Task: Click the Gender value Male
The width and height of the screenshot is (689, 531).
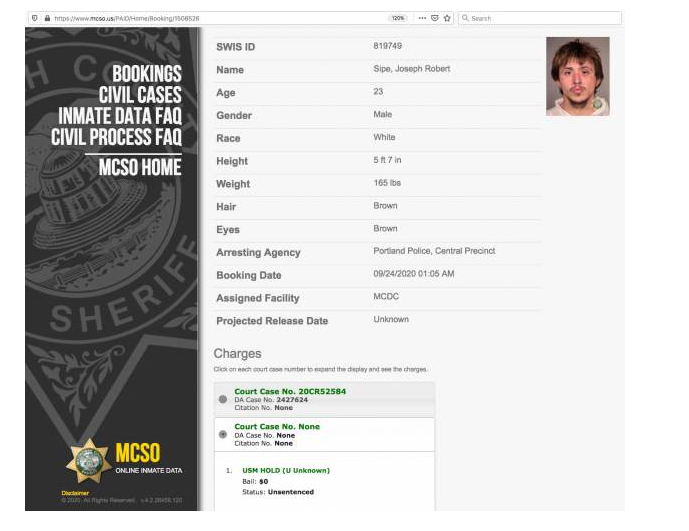Action: 383,114
